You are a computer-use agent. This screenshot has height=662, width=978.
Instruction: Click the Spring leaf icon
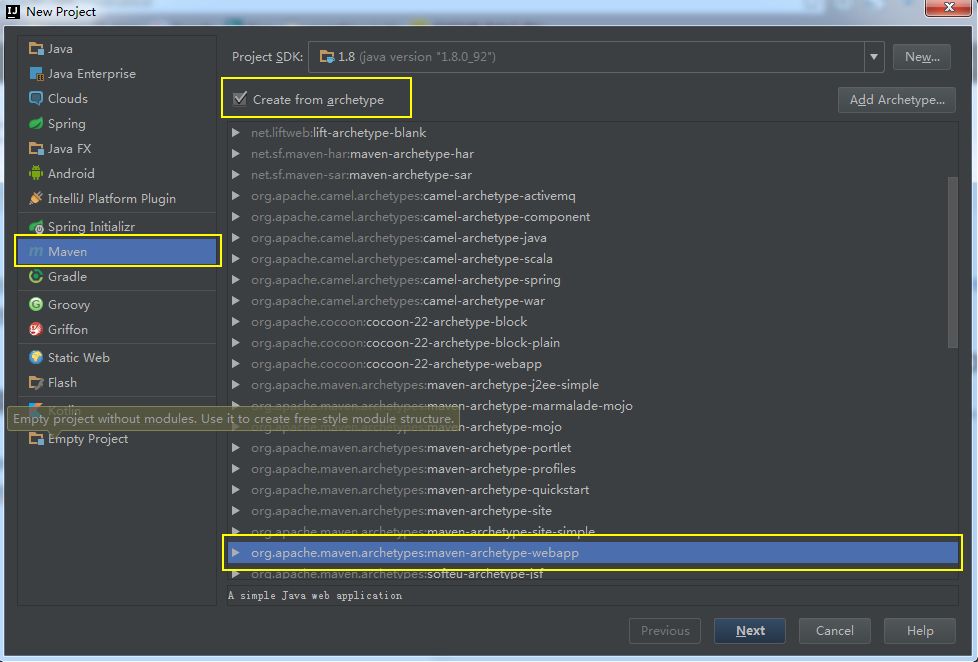(36, 124)
